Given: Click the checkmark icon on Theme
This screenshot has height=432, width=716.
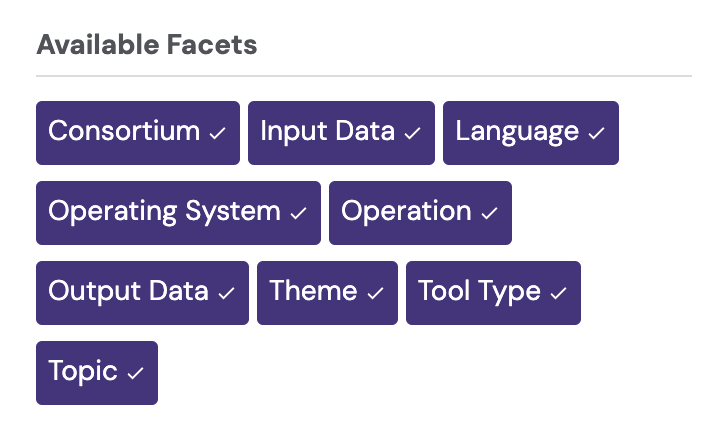Looking at the screenshot, I should (376, 293).
